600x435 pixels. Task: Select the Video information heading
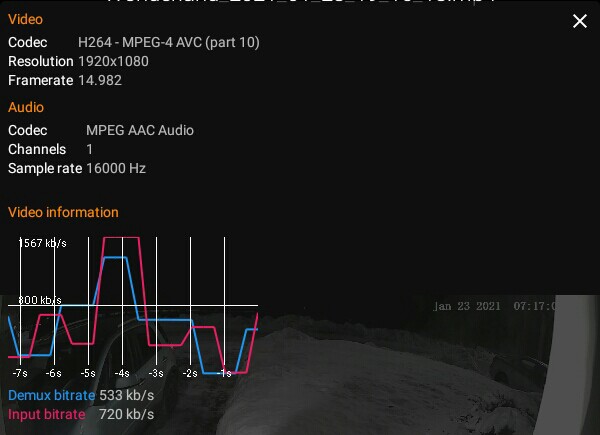(63, 212)
